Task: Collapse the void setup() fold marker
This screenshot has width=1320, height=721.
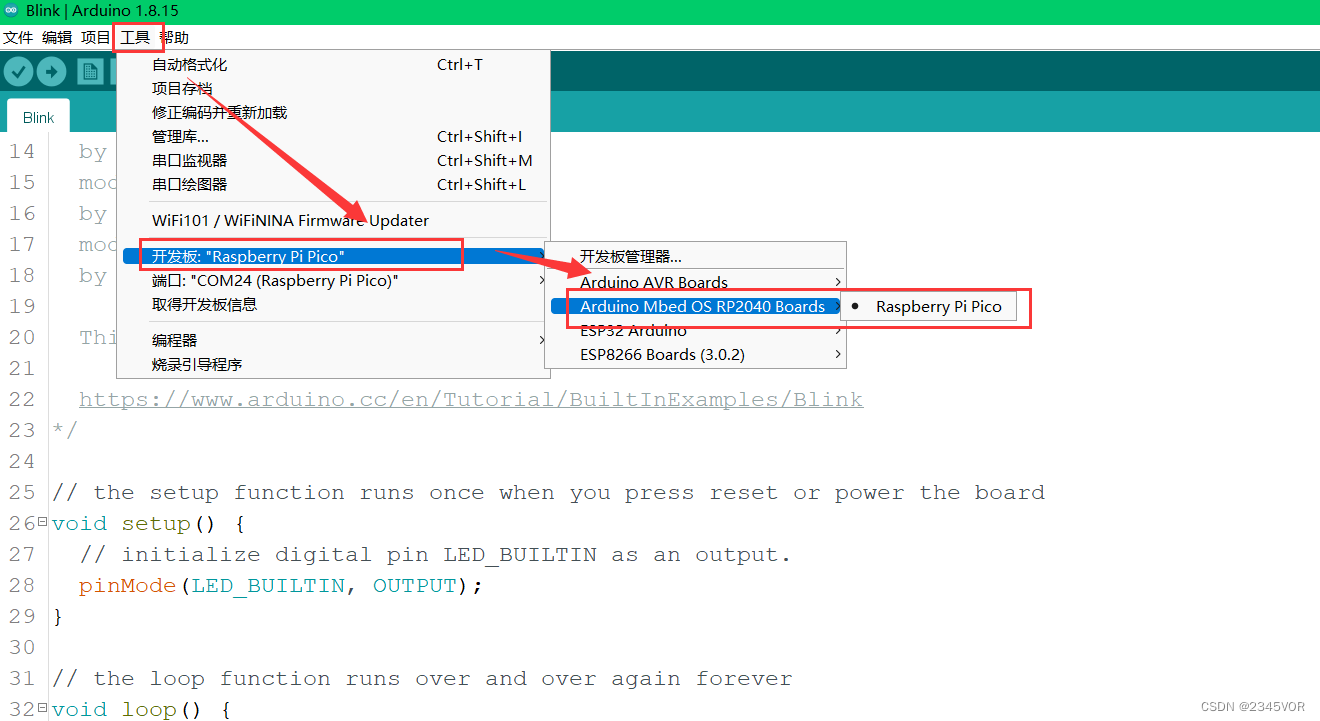Action: [42, 522]
